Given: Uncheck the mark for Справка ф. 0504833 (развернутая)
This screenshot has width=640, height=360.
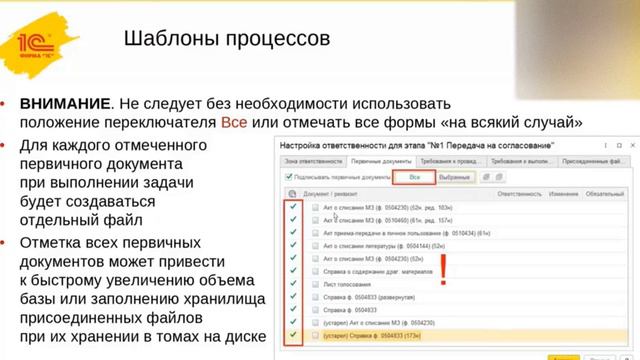Looking at the screenshot, I should 293,296.
